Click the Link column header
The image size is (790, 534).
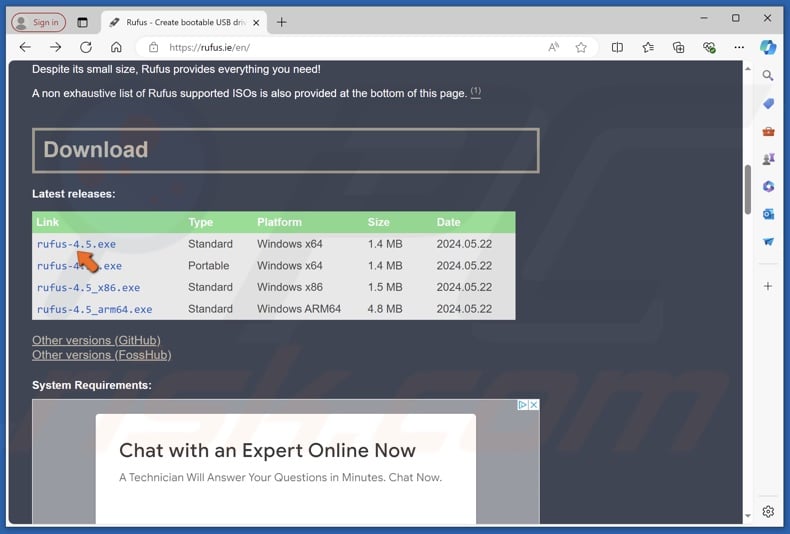click(x=47, y=222)
